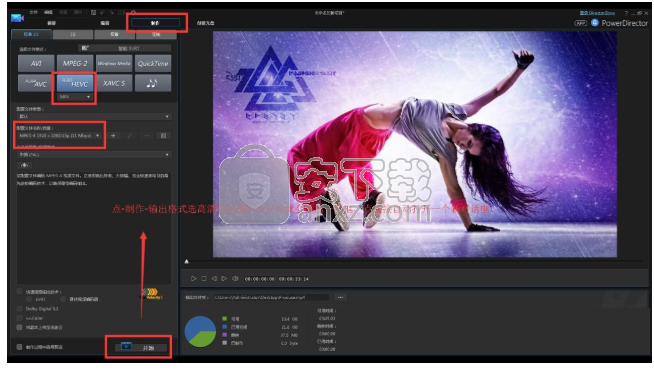Select the AVI output format
The width and height of the screenshot is (654, 372).
pyautogui.click(x=36, y=63)
